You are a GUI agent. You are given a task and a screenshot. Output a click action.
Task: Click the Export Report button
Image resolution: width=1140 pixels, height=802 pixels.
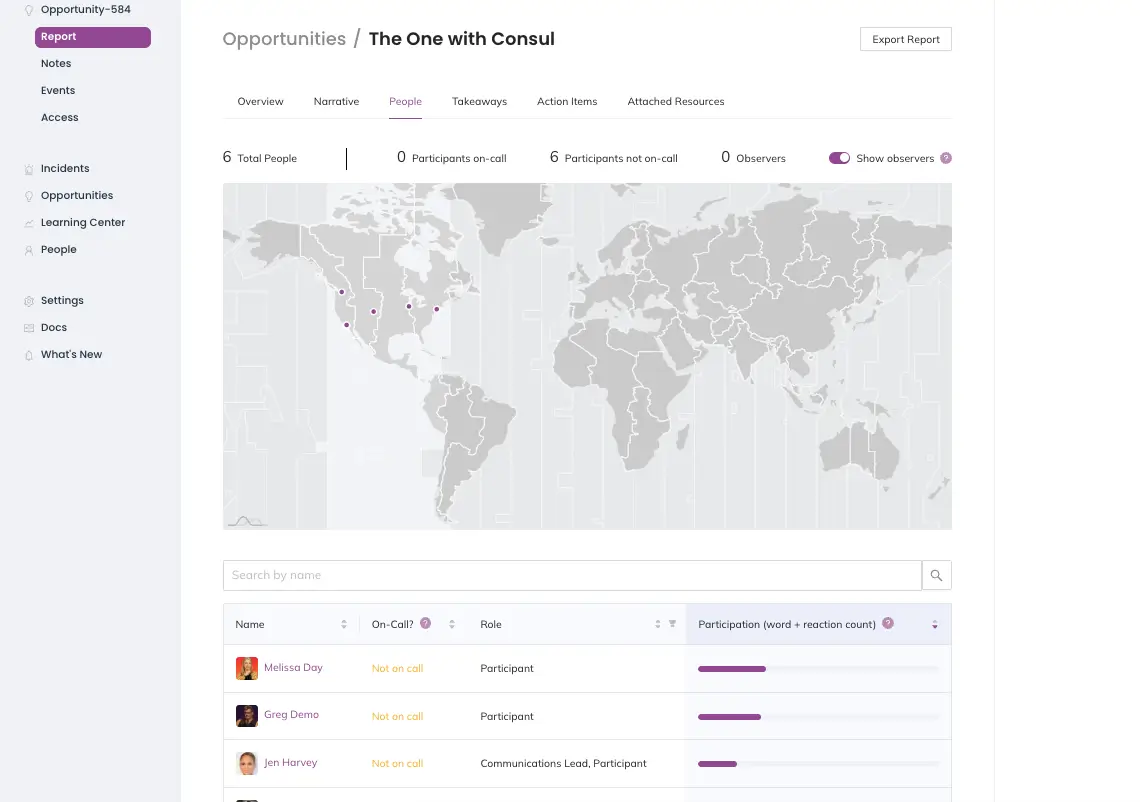(906, 39)
